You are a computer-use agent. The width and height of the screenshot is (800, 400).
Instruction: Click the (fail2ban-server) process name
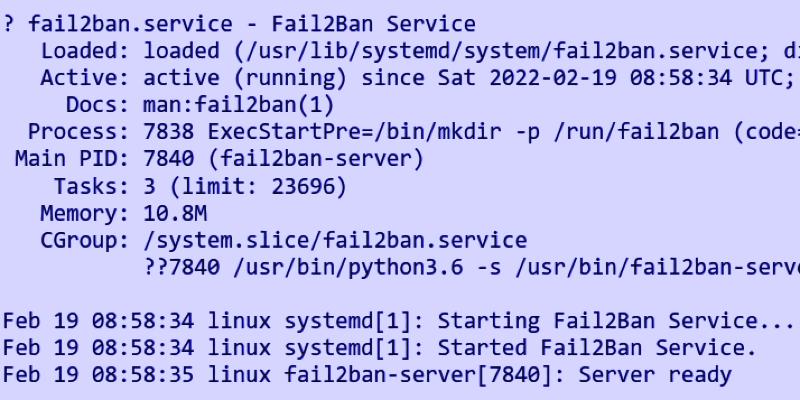pyautogui.click(x=316, y=159)
